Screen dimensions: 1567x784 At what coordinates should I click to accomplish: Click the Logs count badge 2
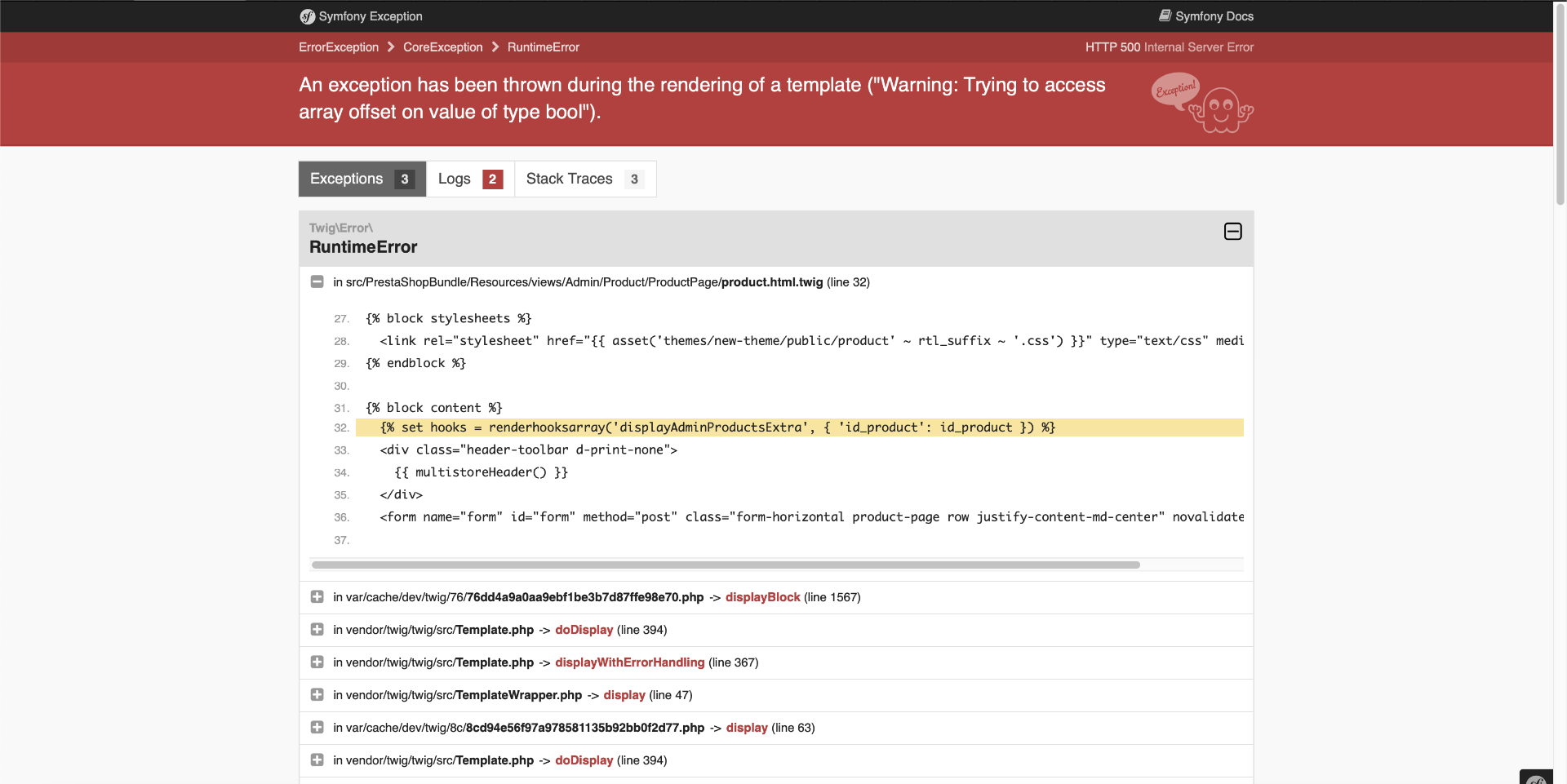pyautogui.click(x=492, y=179)
